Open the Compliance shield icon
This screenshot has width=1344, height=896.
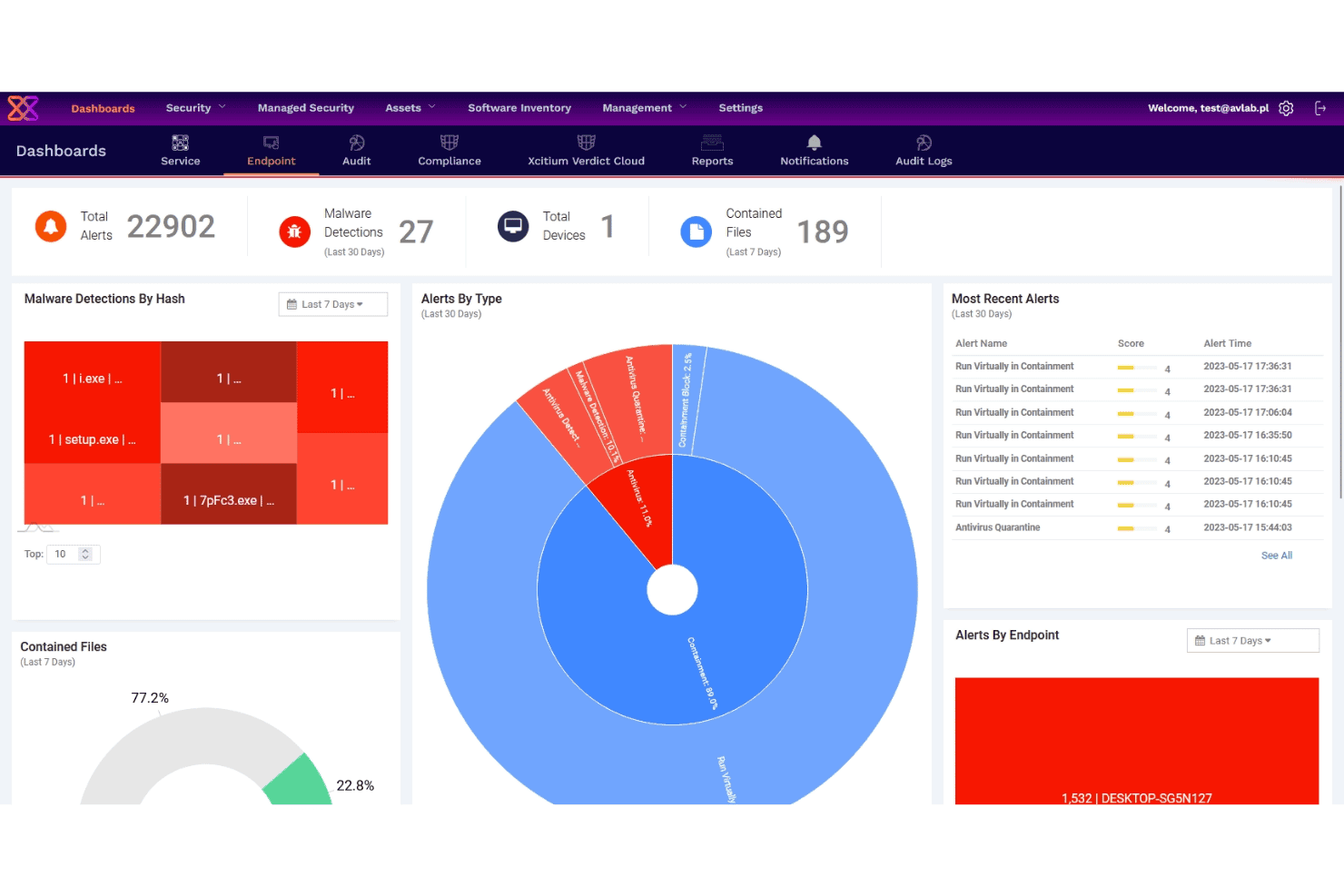click(450, 143)
